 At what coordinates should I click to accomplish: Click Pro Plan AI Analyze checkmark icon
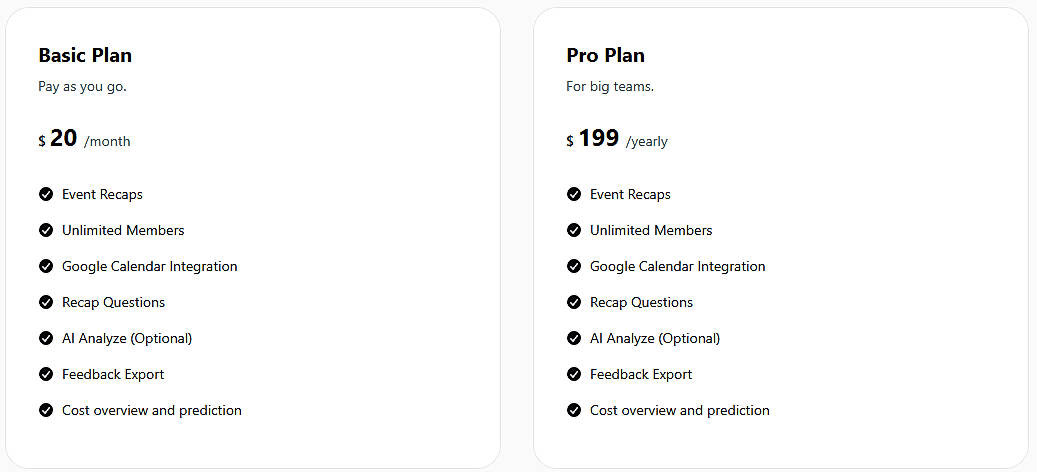(574, 338)
